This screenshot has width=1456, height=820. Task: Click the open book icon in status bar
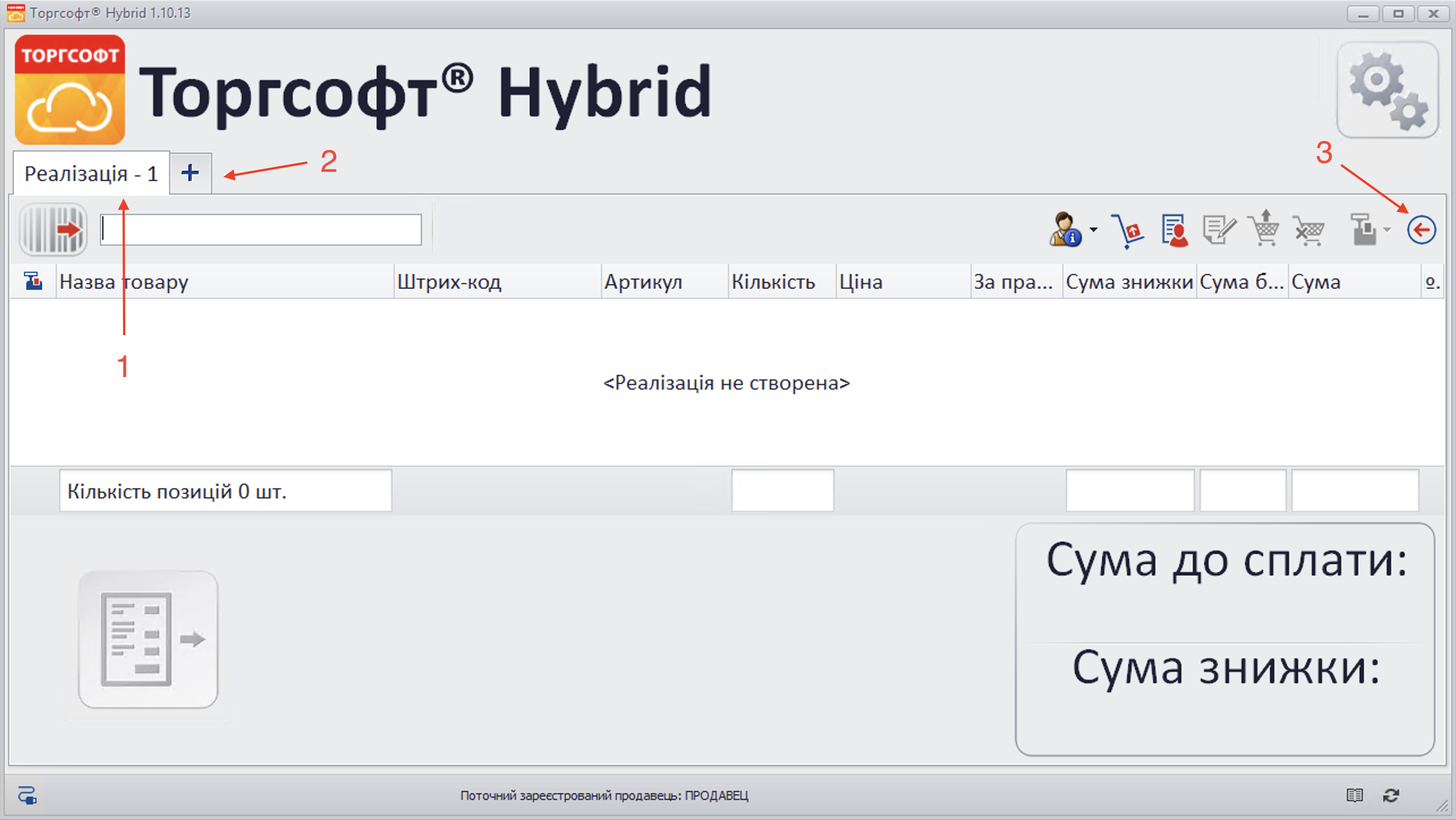[1355, 795]
